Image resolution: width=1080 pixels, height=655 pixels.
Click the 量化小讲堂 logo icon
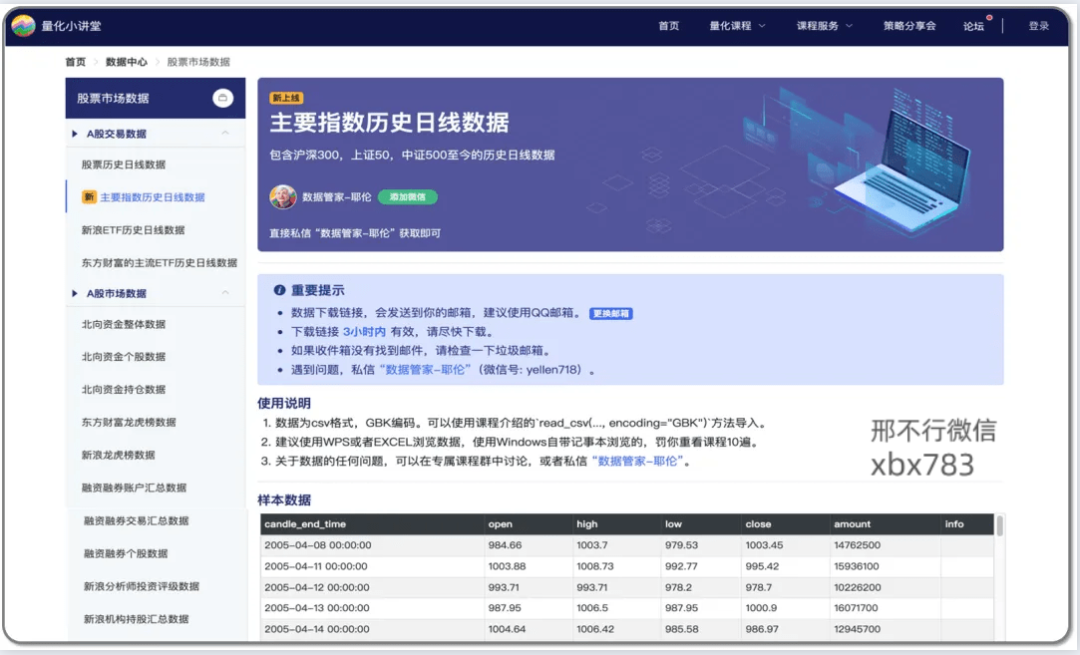tap(23, 25)
